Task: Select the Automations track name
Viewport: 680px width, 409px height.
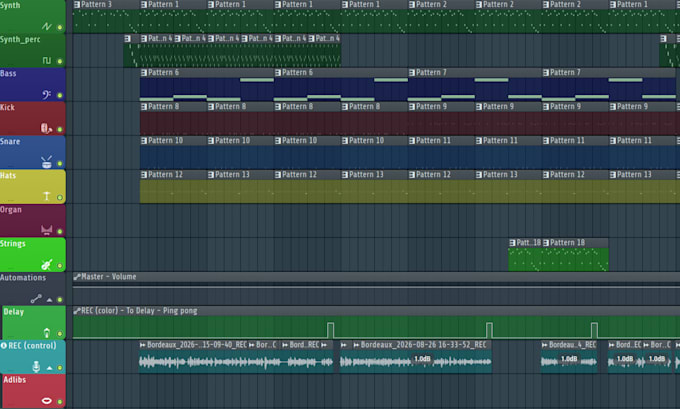Action: pyautogui.click(x=23, y=278)
